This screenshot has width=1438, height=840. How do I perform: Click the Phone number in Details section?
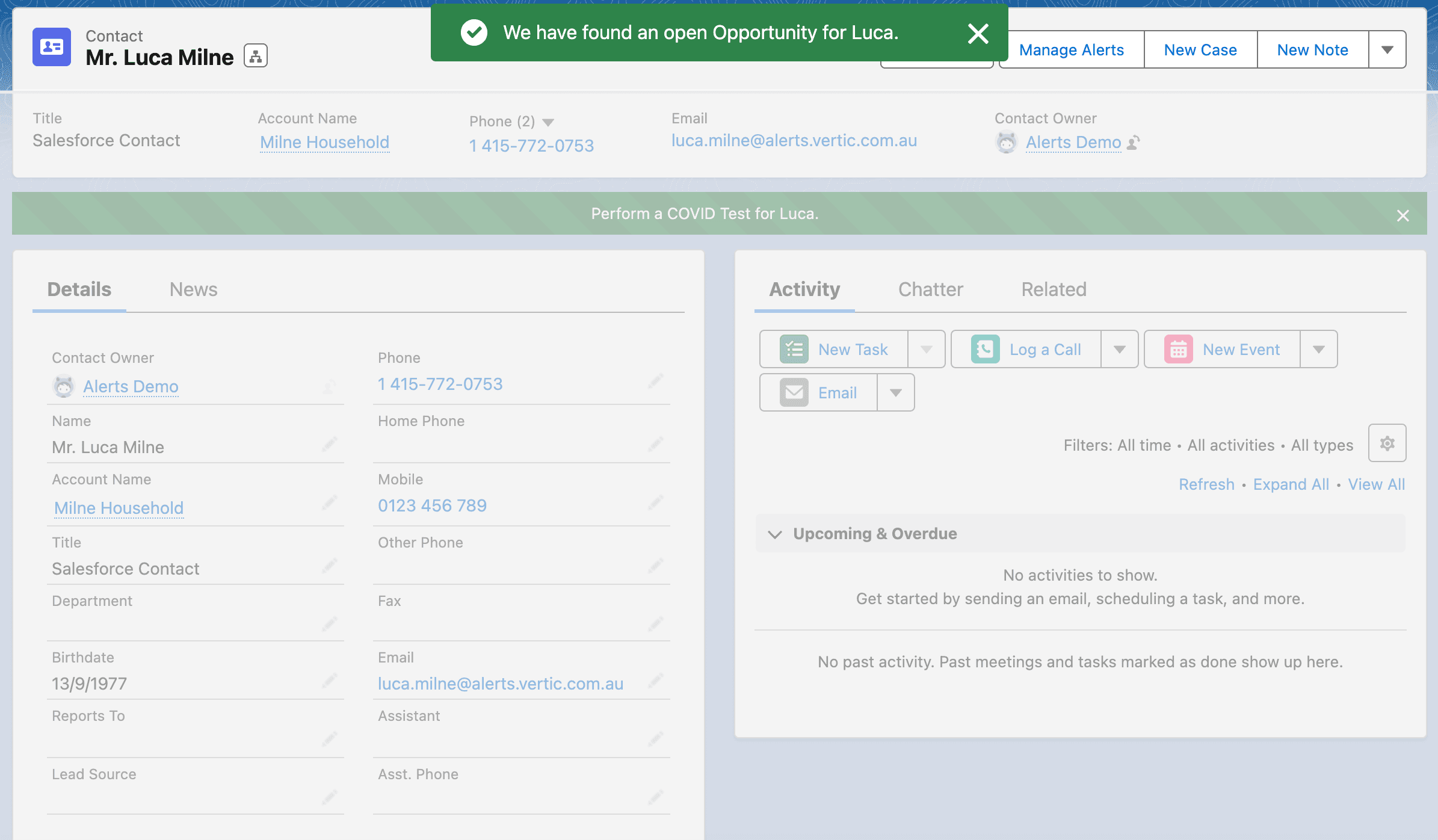440,384
